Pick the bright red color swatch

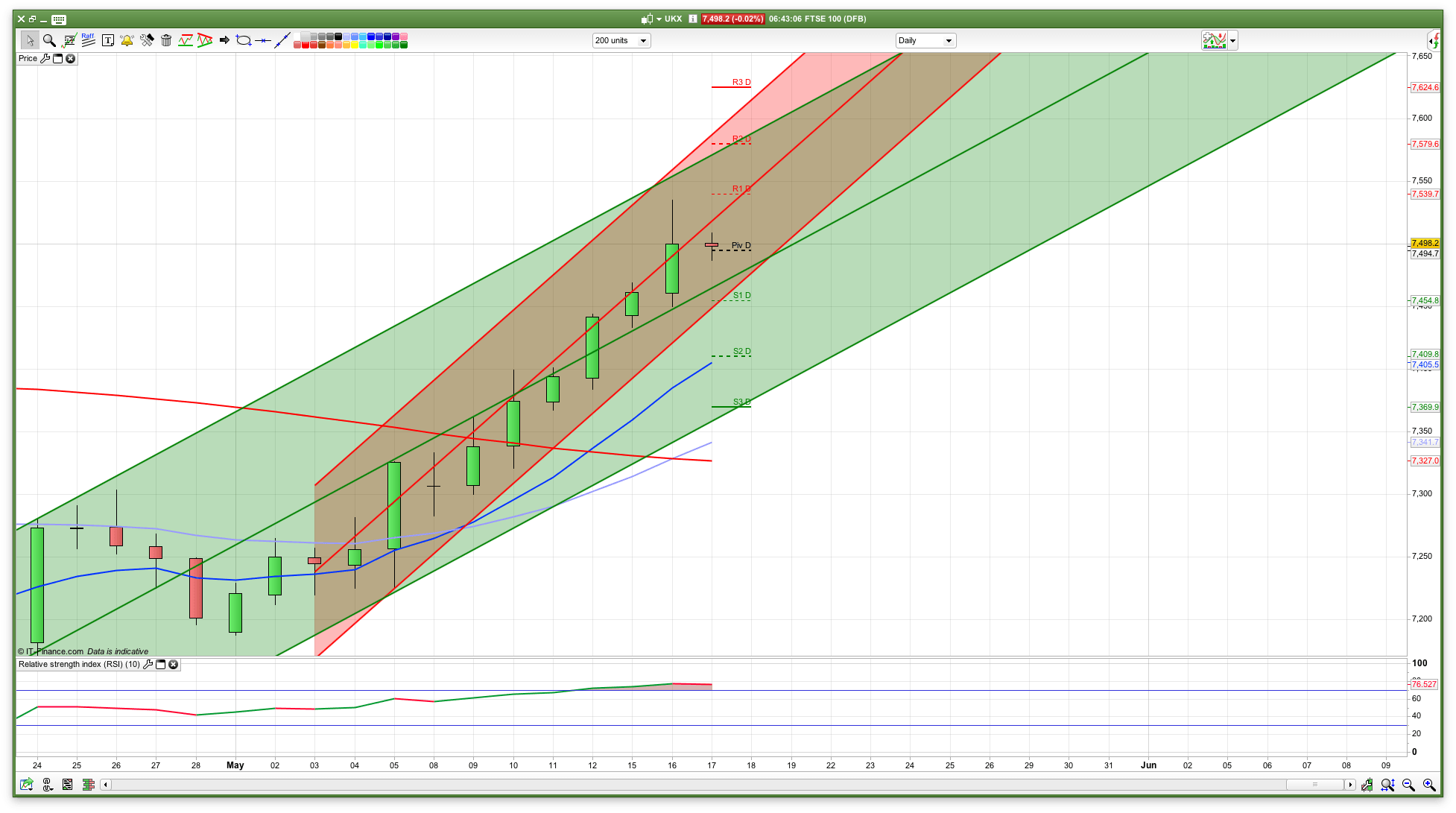[306, 45]
